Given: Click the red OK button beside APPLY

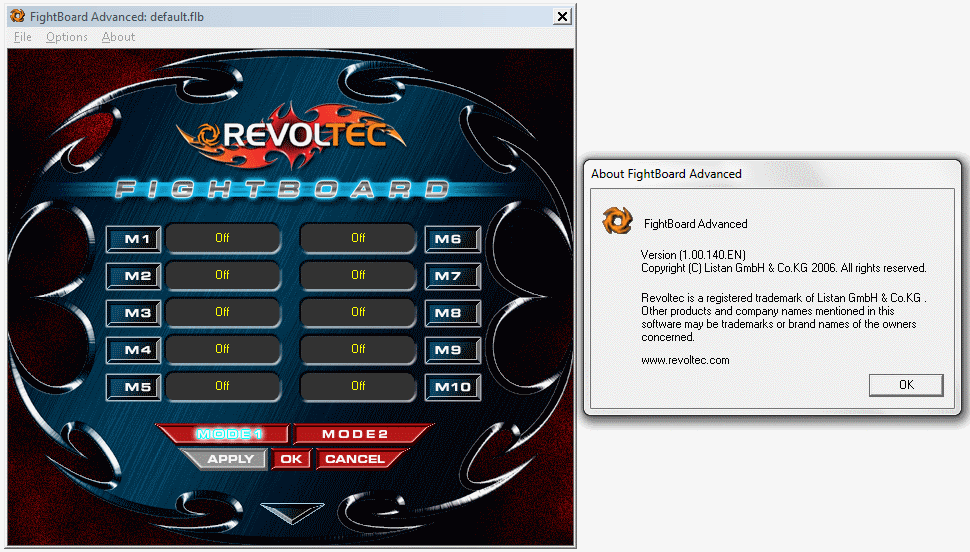Looking at the screenshot, I should pyautogui.click(x=291, y=459).
